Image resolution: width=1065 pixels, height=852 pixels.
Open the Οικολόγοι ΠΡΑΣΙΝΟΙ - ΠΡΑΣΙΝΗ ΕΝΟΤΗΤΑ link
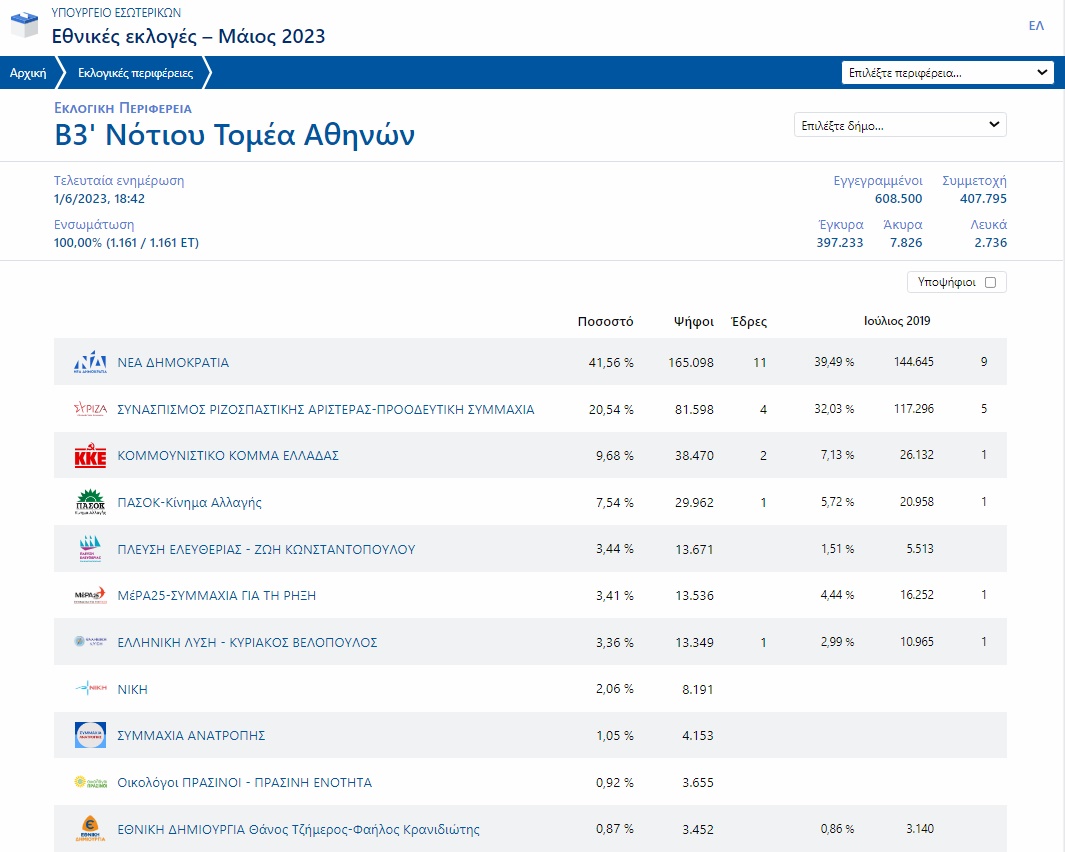[245, 783]
